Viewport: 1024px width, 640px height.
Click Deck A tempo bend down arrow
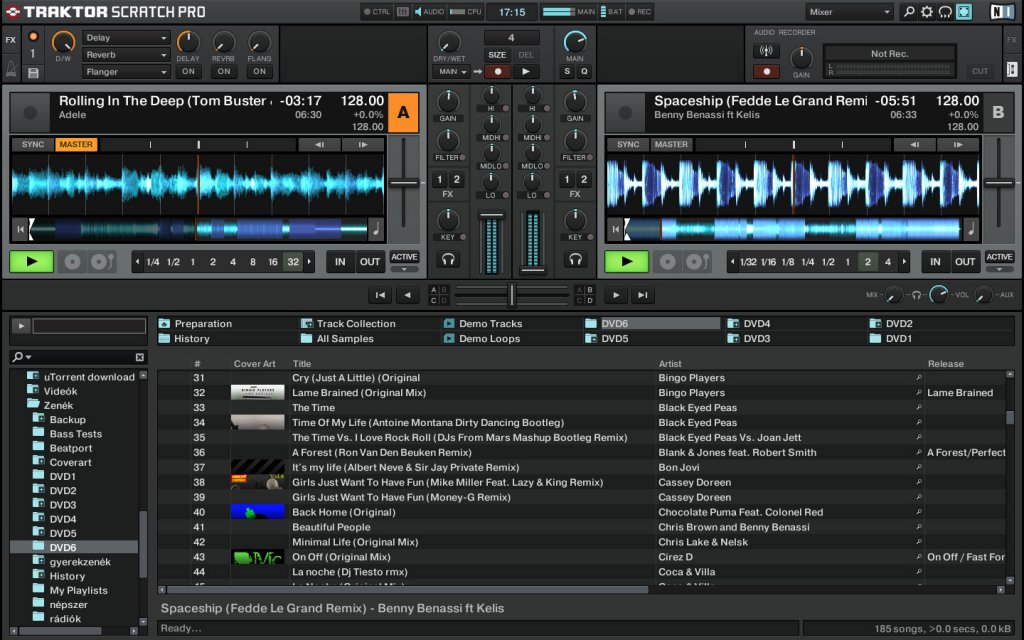coord(319,144)
